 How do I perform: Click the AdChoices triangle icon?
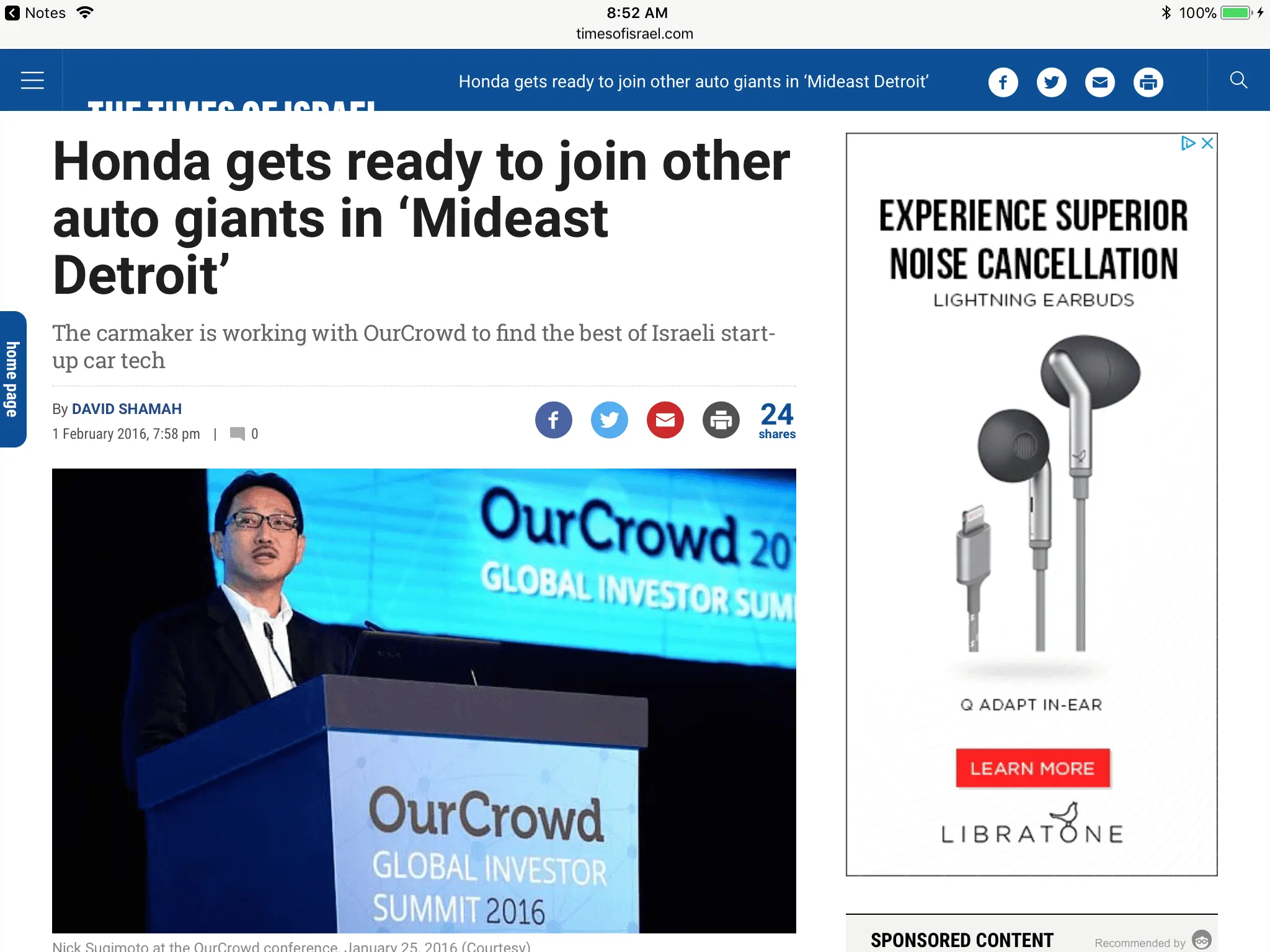pos(1187,143)
